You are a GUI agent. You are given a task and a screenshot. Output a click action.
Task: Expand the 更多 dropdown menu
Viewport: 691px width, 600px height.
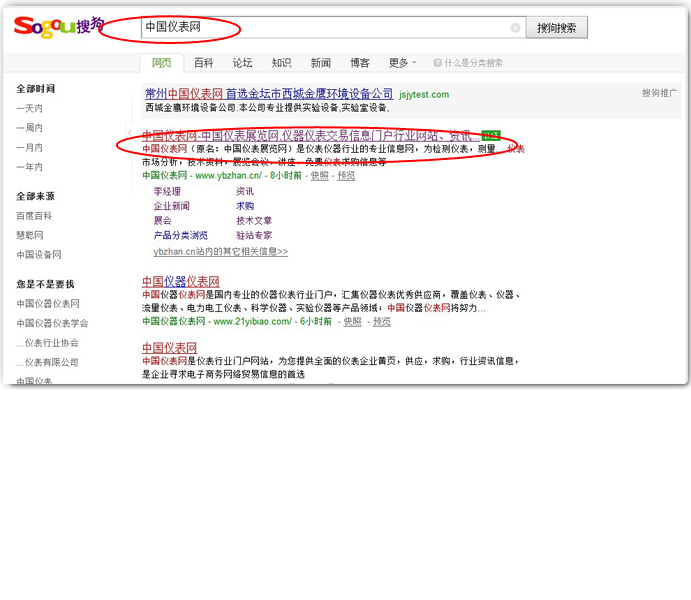click(402, 63)
